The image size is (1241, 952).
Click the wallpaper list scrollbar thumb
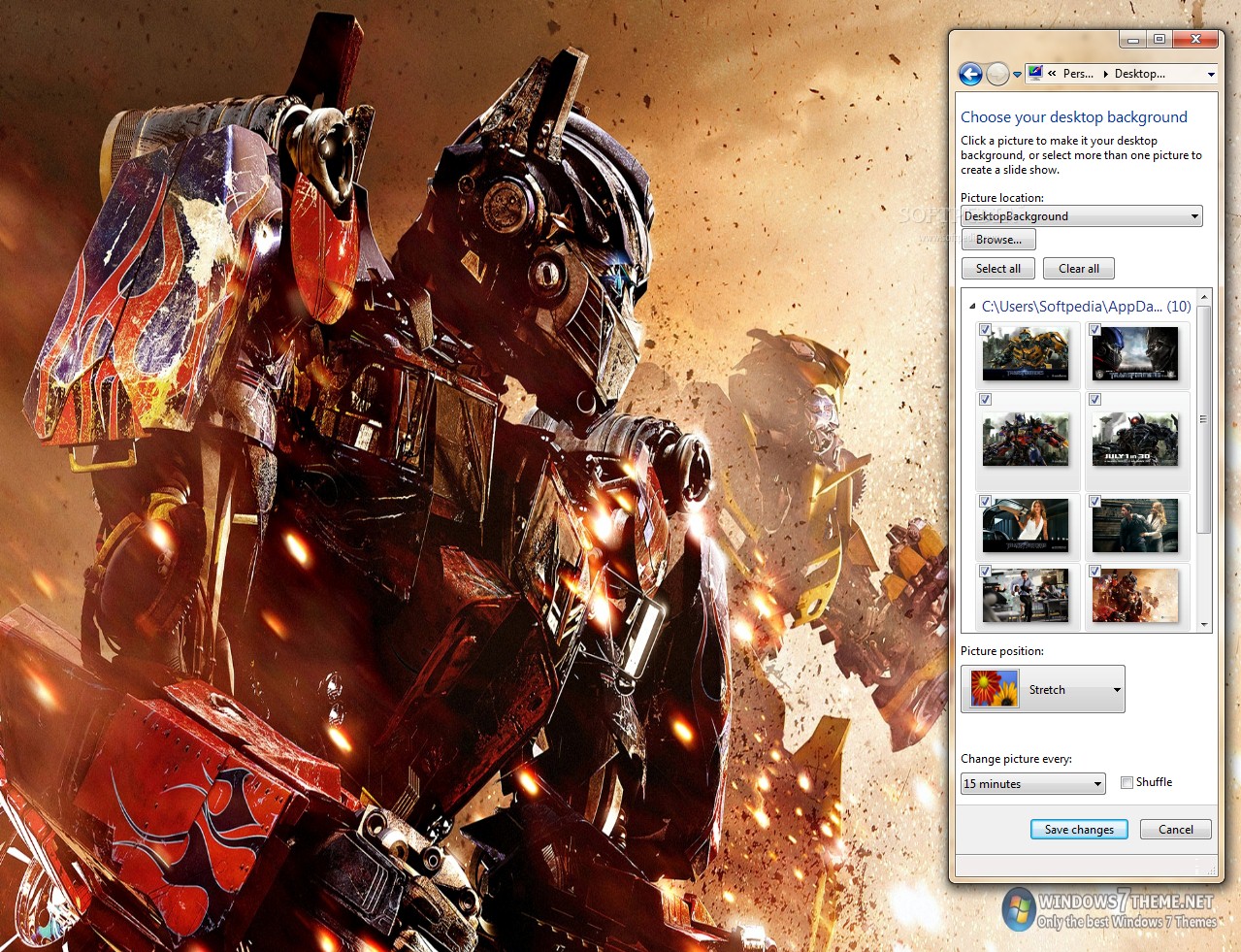coord(1204,419)
